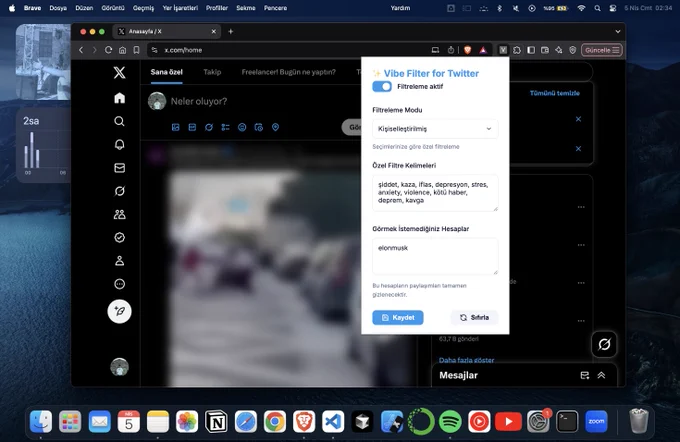Screen dimensions: 680x442
Task: Open the Dosya menu
Action: pos(58,8)
